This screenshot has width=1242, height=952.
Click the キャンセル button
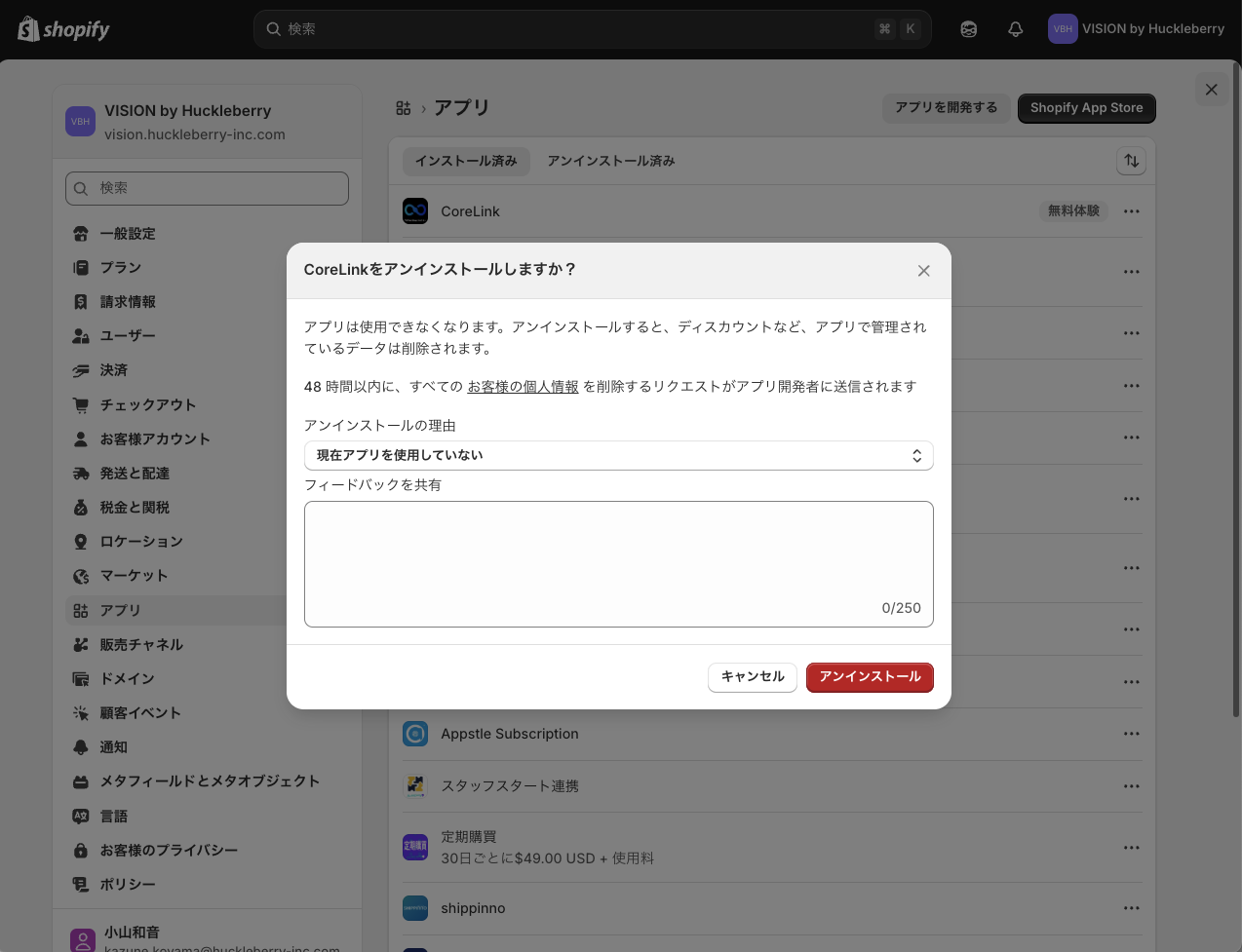[753, 677]
